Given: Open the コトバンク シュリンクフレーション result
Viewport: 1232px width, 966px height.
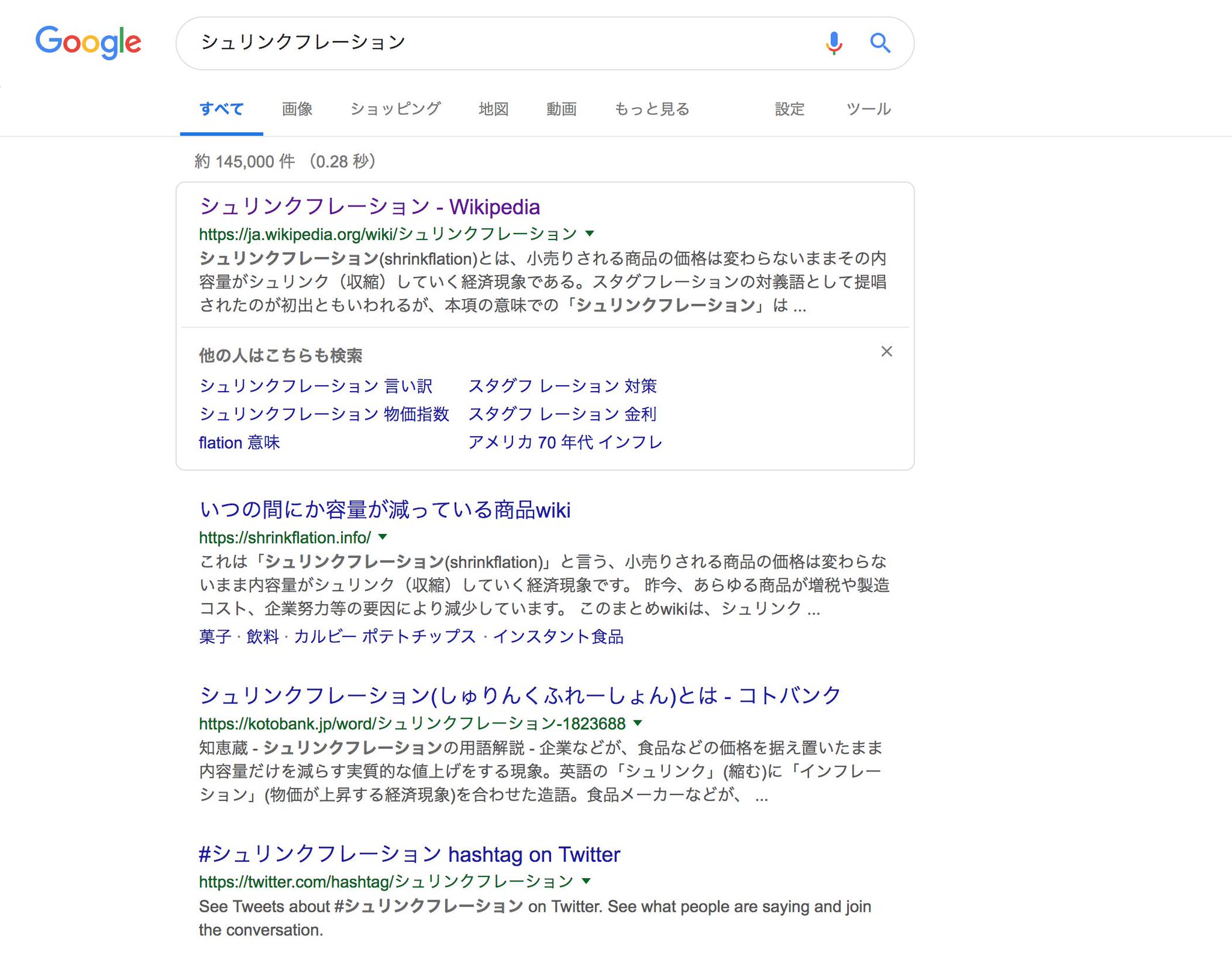Looking at the screenshot, I should click(520, 695).
